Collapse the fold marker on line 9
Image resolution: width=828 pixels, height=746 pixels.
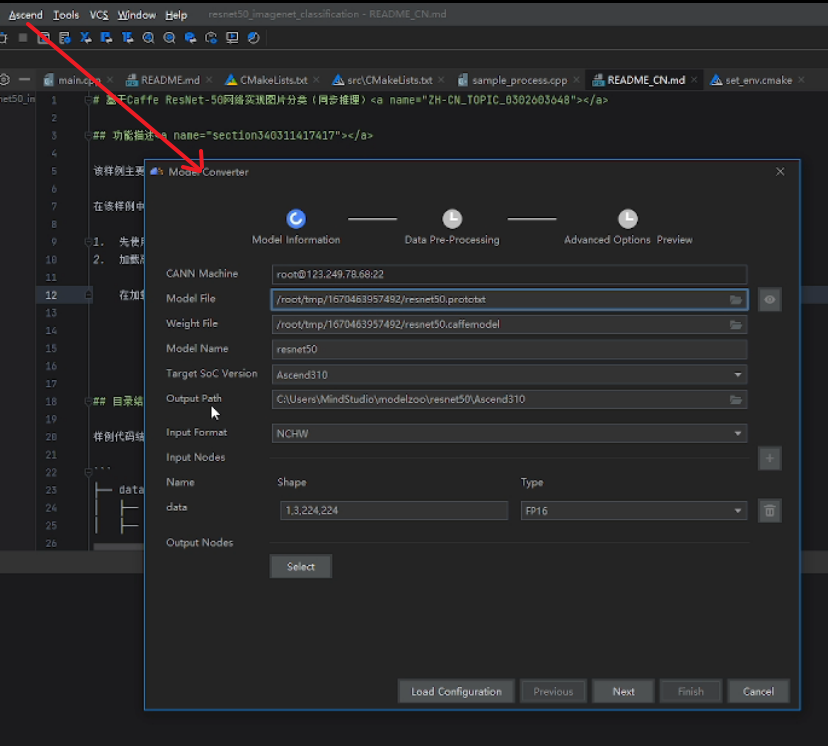88,242
